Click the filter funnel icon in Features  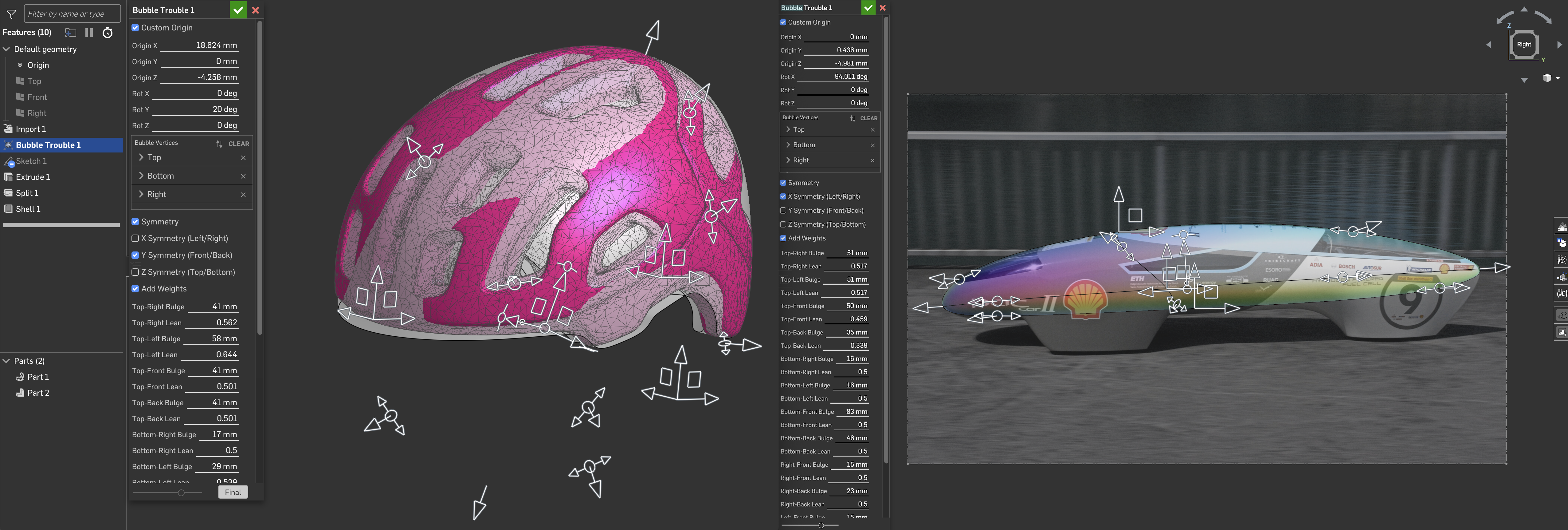pyautogui.click(x=11, y=14)
